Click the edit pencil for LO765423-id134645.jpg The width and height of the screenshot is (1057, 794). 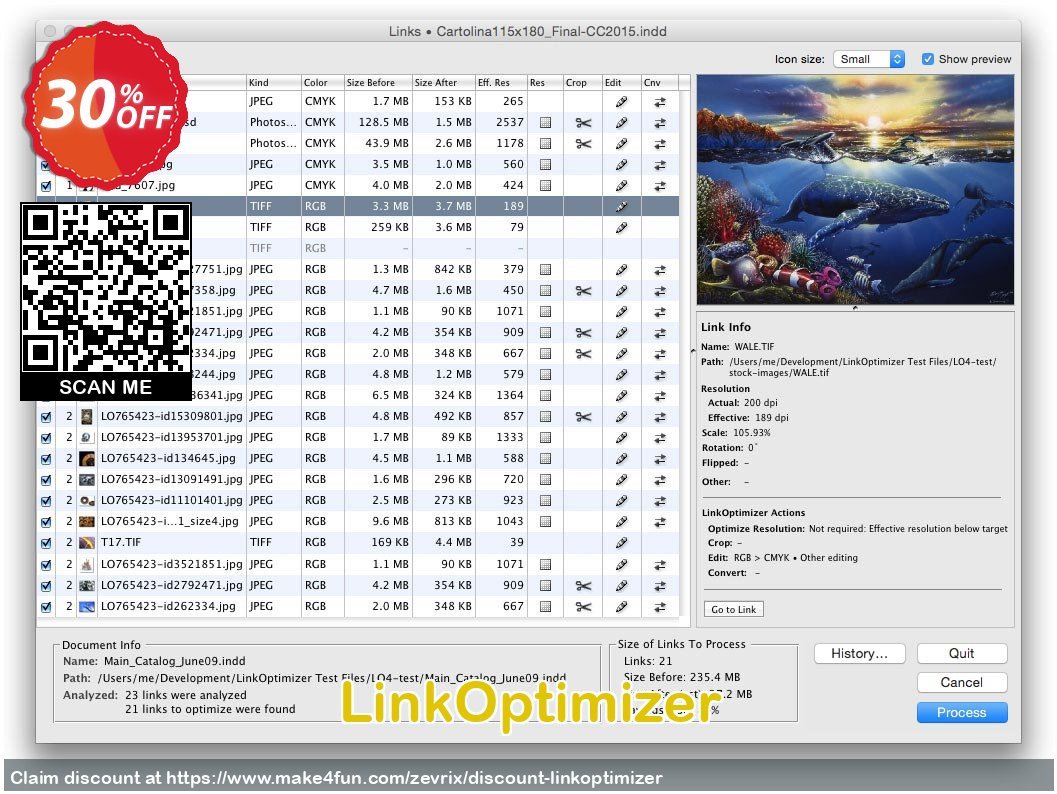point(622,458)
